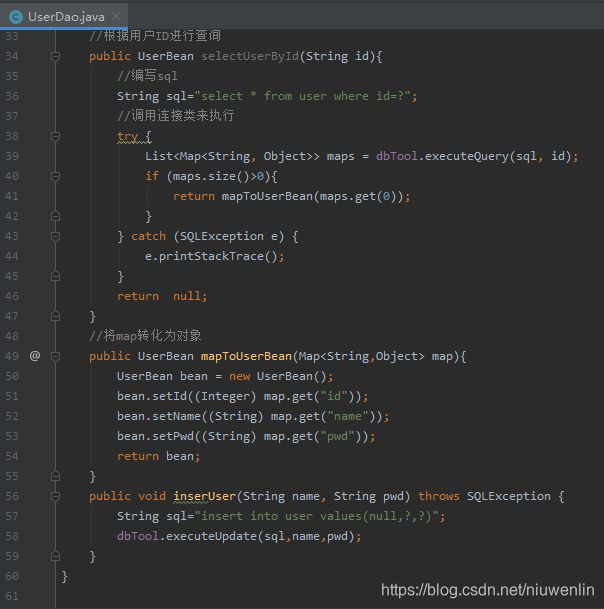Screen dimensions: 604x609
Task: Click 'return bean;' on line 54
Action: [x=158, y=456]
